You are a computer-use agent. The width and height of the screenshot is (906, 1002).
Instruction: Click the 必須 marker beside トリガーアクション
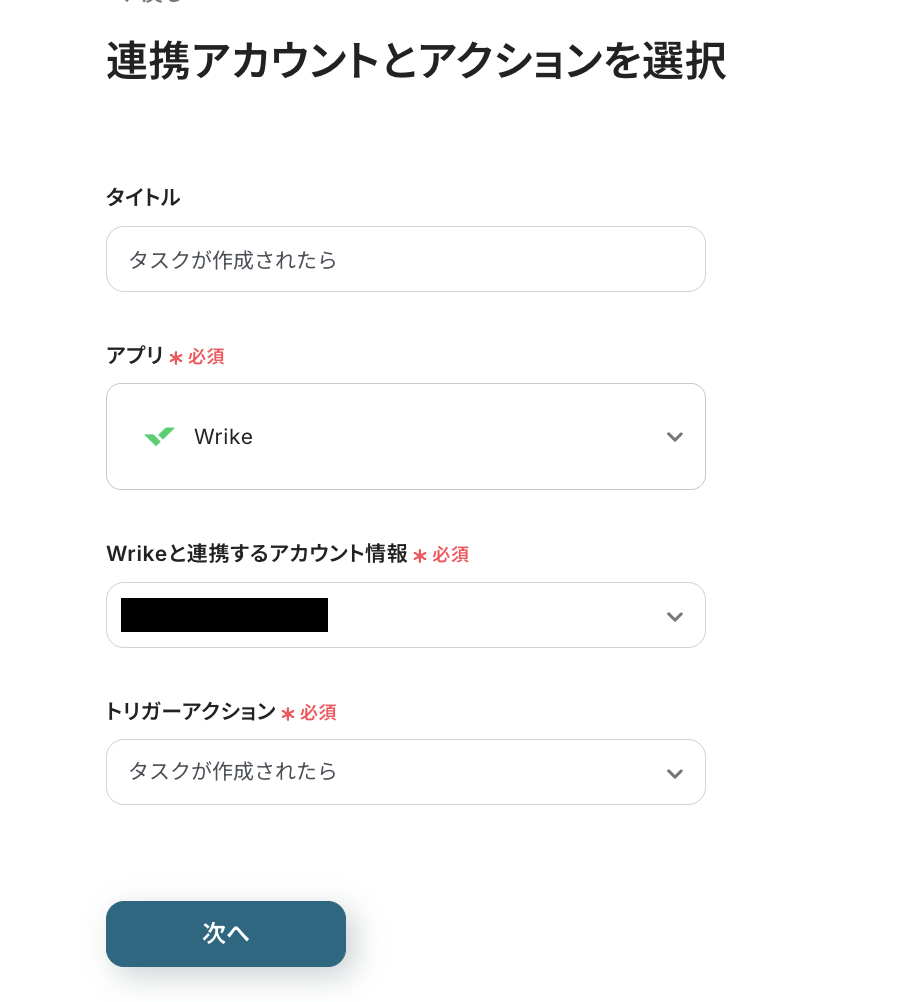click(317, 713)
